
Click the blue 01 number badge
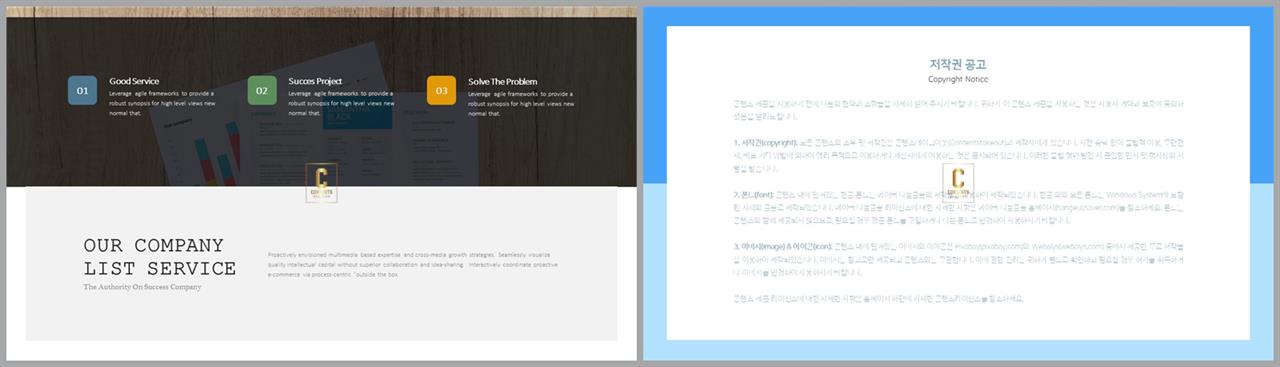[83, 90]
